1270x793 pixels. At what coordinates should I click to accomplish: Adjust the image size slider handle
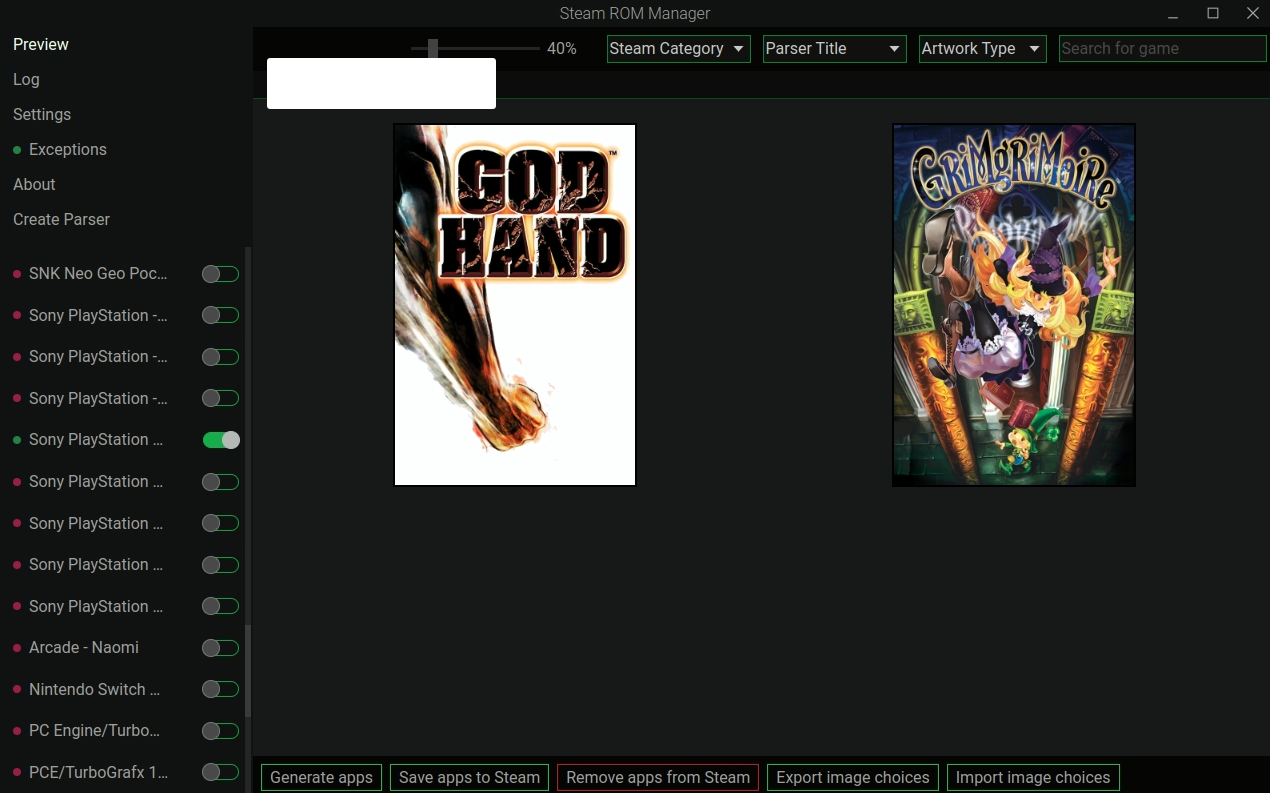coord(433,48)
